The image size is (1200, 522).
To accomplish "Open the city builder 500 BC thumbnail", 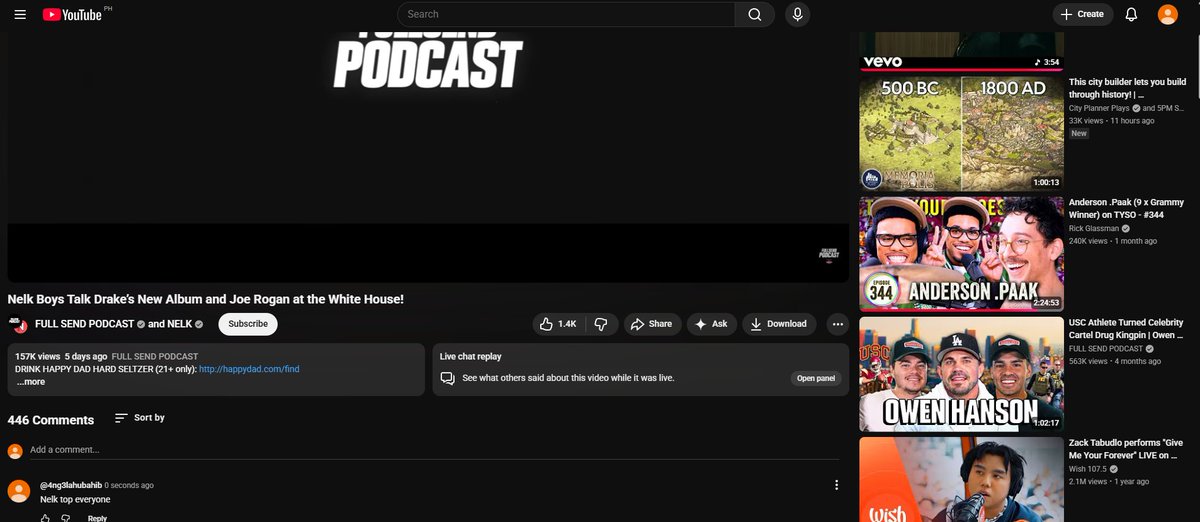I will (961, 134).
